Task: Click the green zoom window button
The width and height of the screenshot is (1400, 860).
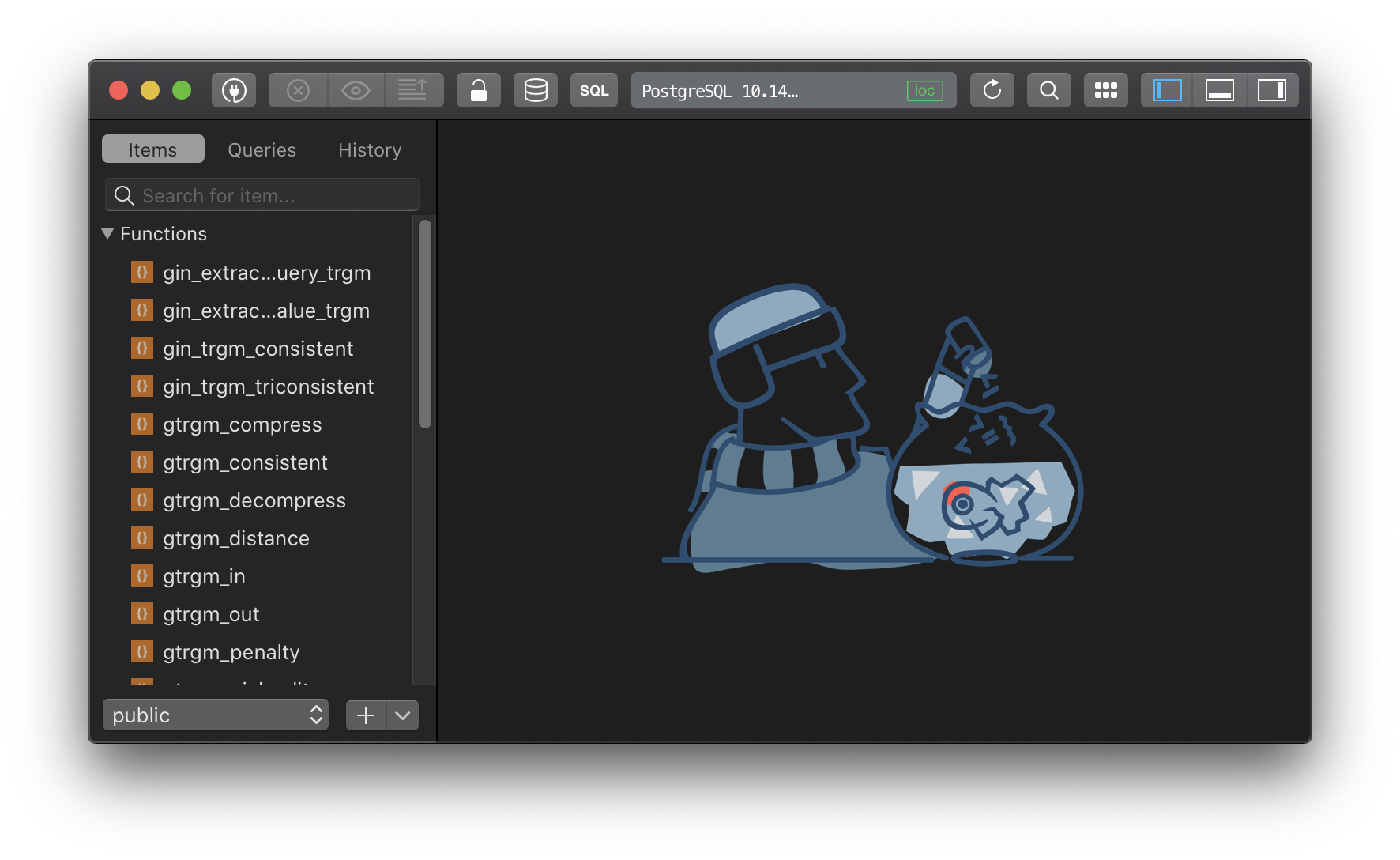Action: click(182, 90)
